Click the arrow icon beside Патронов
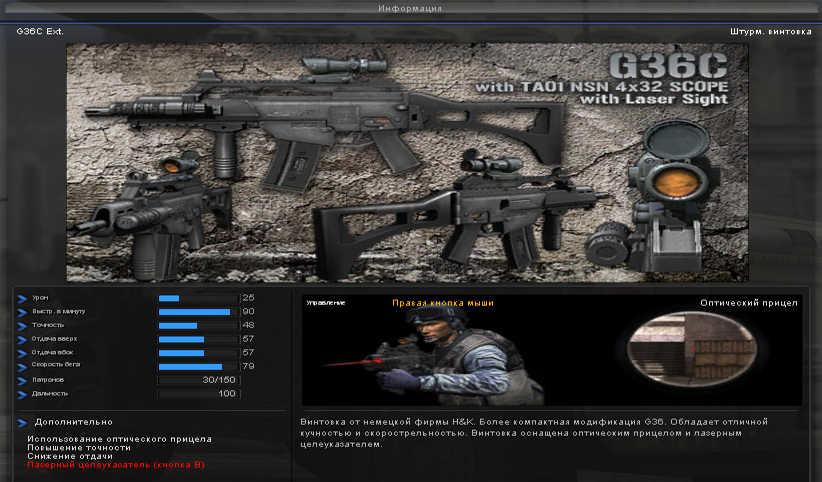 [22, 380]
